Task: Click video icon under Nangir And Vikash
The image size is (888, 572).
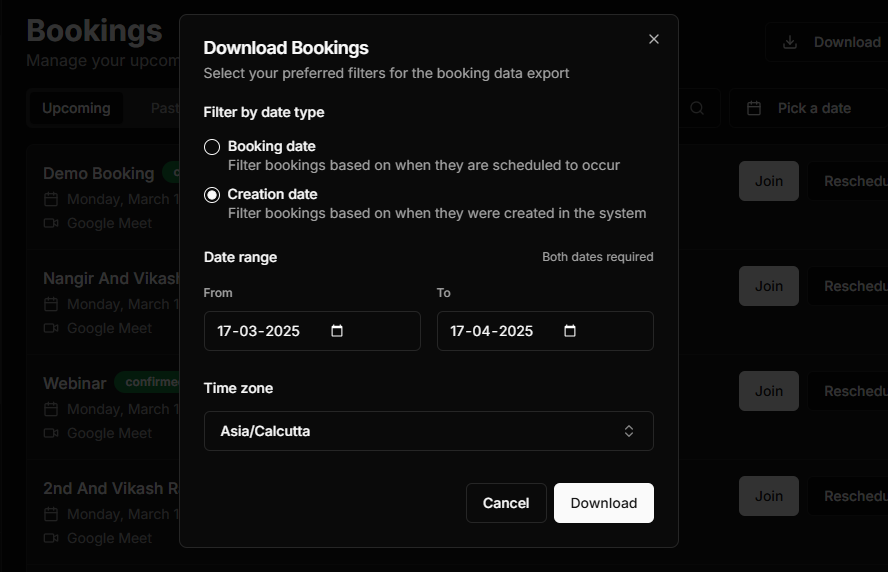Action: click(x=51, y=328)
